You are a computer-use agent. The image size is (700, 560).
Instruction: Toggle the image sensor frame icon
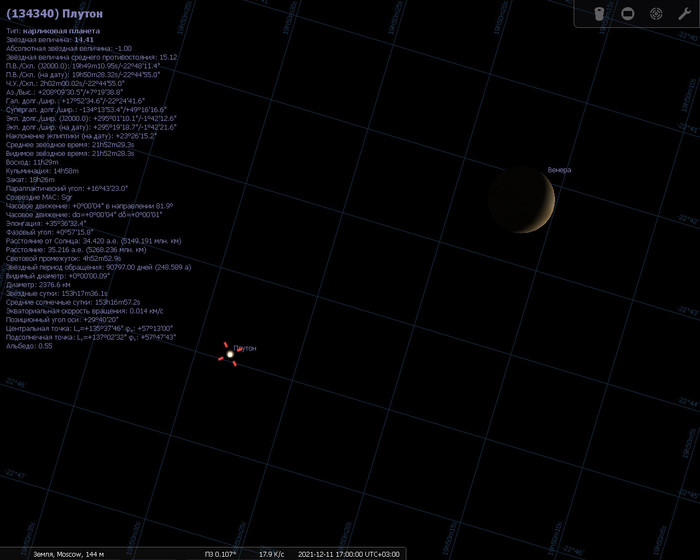coord(628,14)
